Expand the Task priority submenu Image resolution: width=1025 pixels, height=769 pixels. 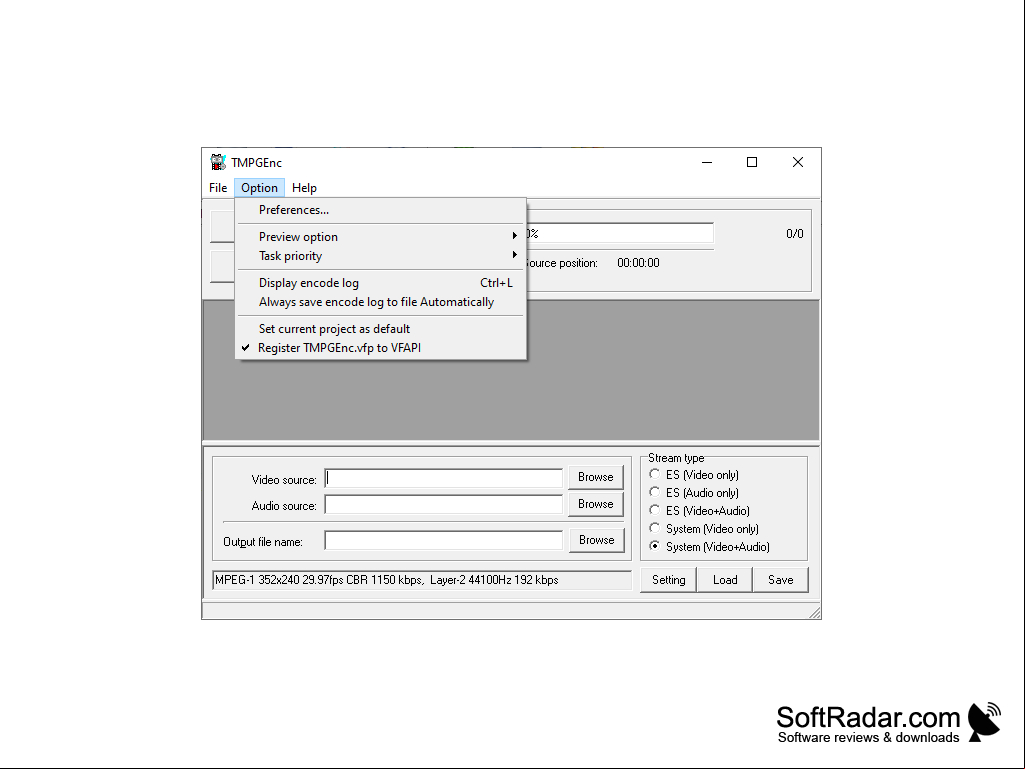[380, 256]
